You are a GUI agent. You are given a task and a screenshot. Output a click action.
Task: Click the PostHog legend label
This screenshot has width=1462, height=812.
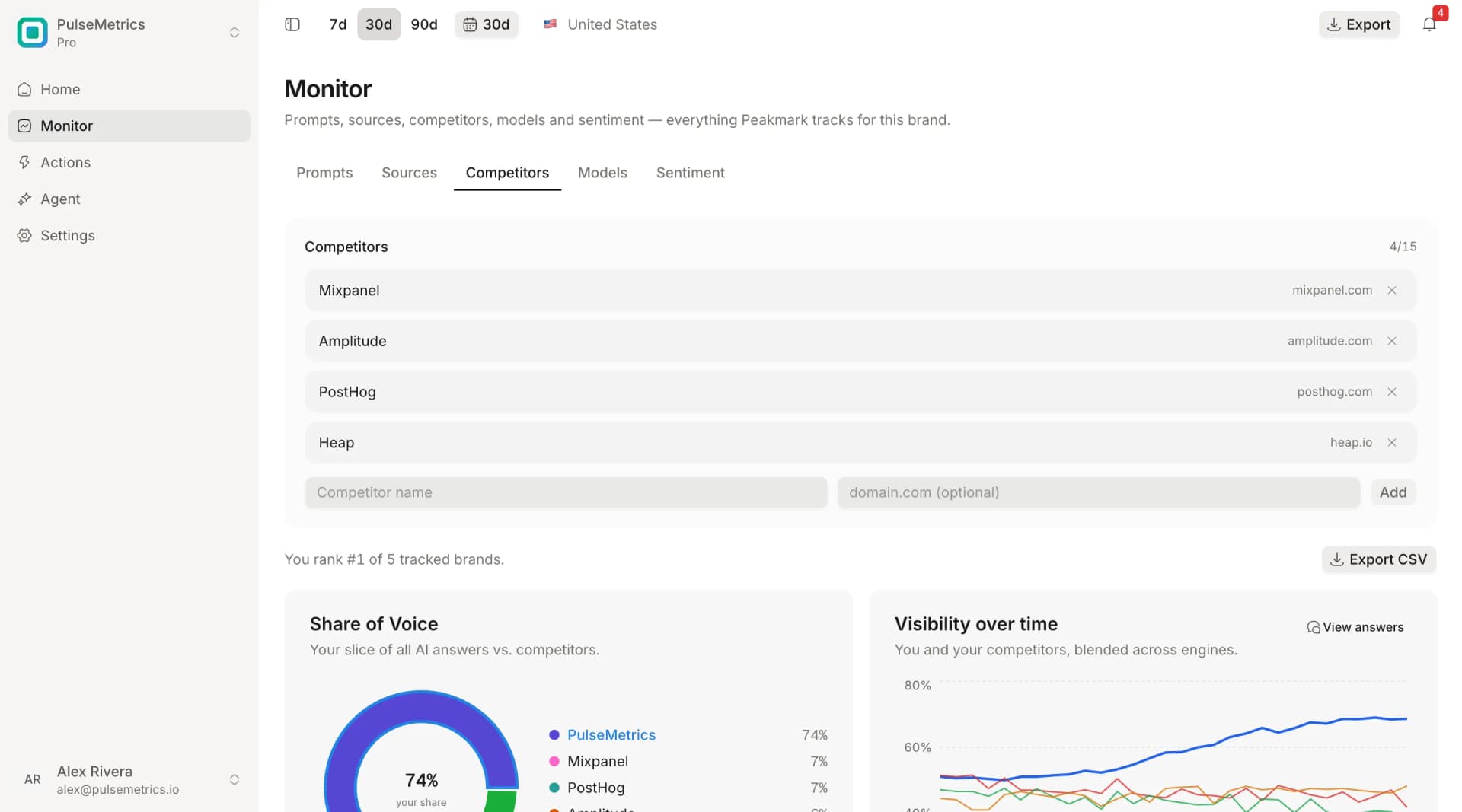click(x=595, y=788)
